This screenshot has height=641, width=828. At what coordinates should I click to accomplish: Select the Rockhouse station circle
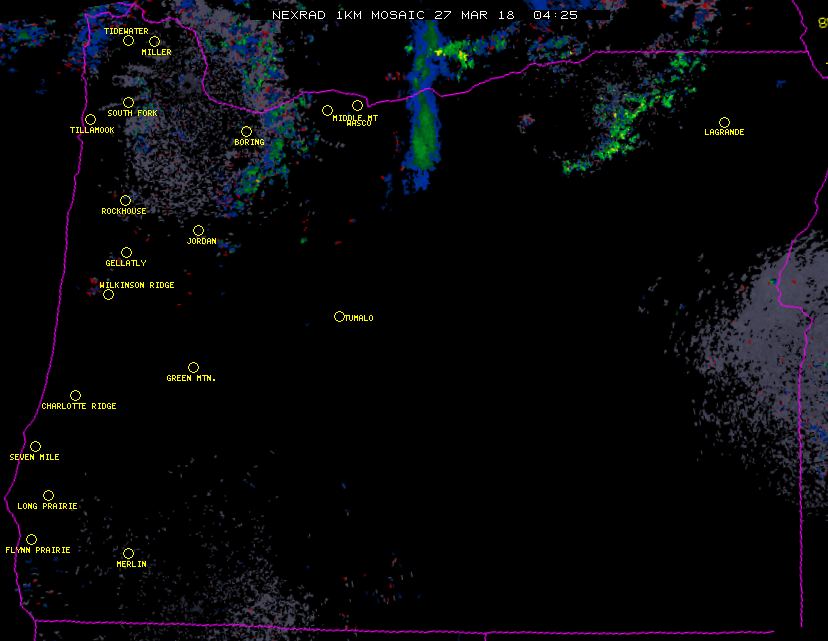[125, 201]
